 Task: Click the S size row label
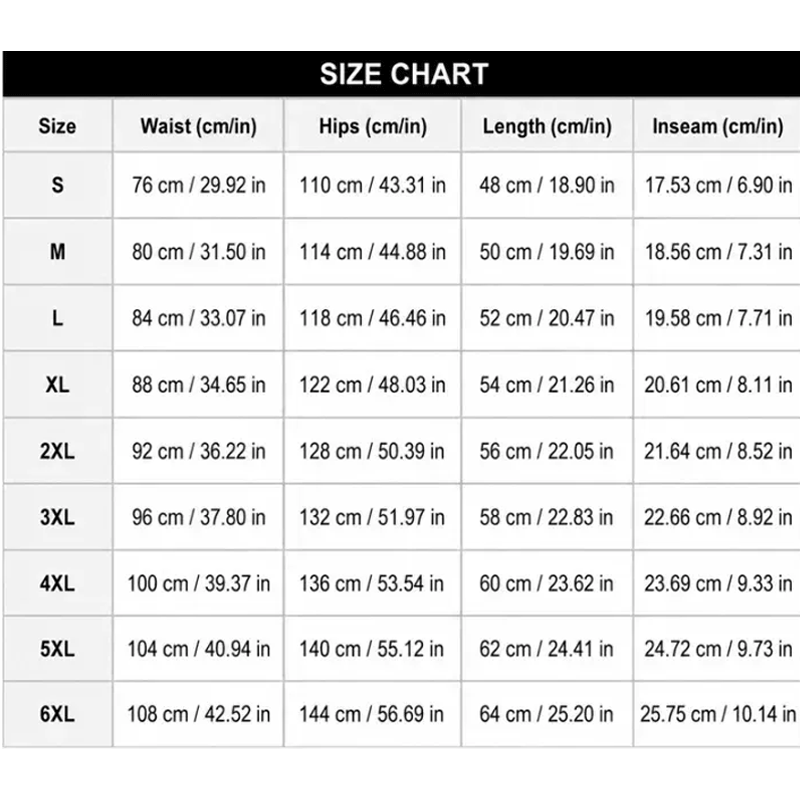coord(58,185)
